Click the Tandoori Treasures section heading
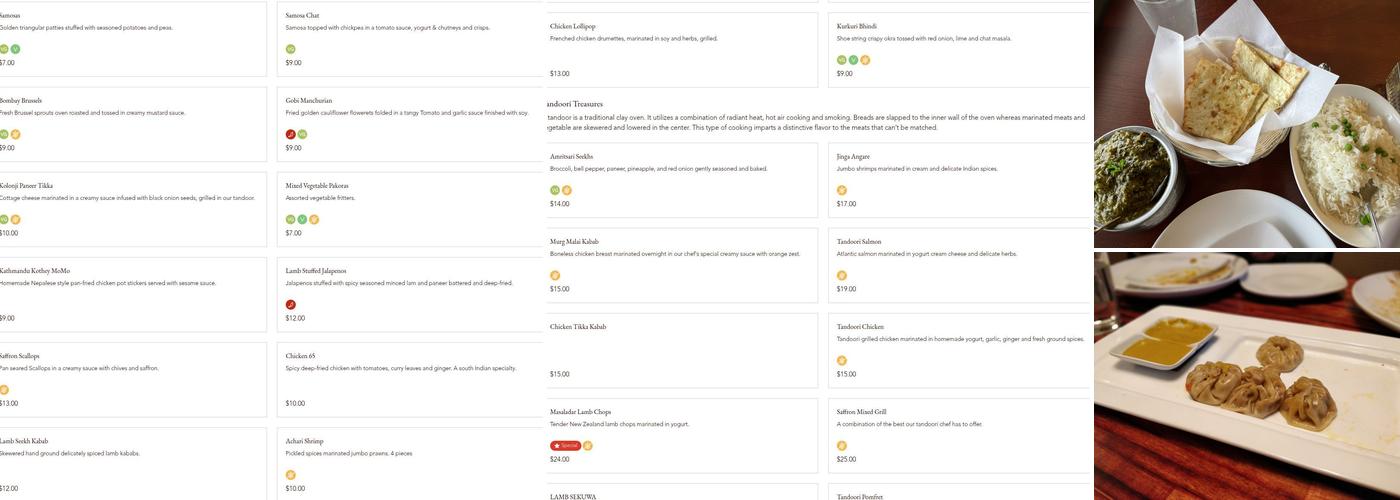The image size is (1400, 500). point(575,104)
